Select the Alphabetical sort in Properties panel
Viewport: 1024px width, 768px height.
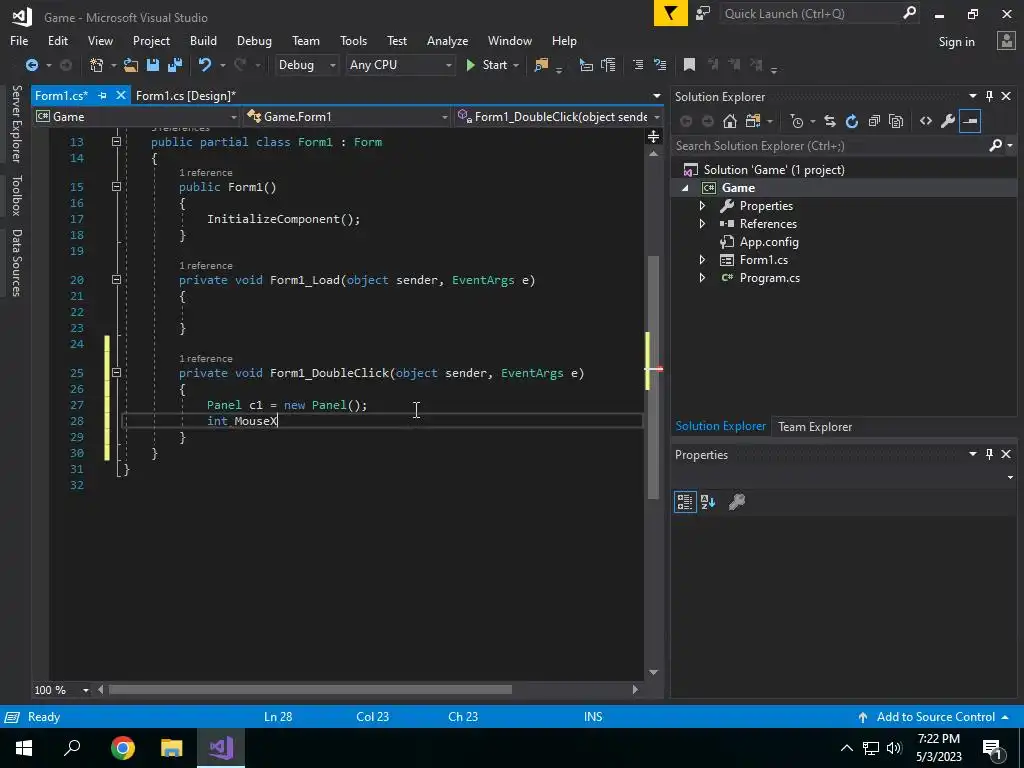[708, 502]
